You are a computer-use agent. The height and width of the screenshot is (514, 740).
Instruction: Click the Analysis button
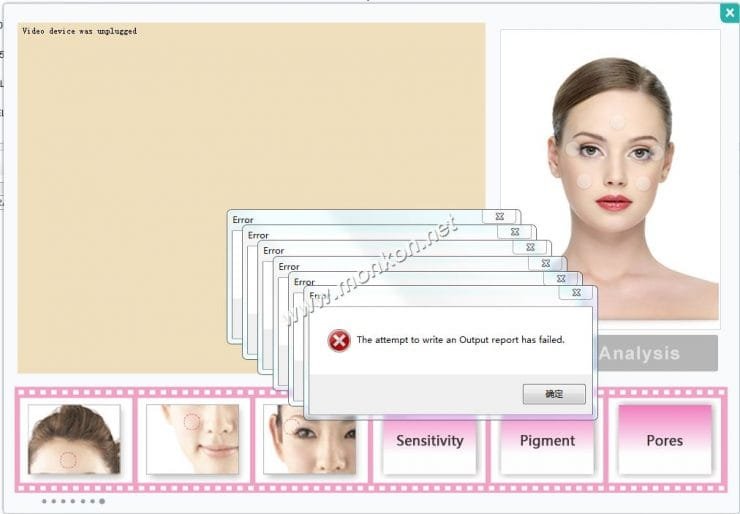point(639,353)
